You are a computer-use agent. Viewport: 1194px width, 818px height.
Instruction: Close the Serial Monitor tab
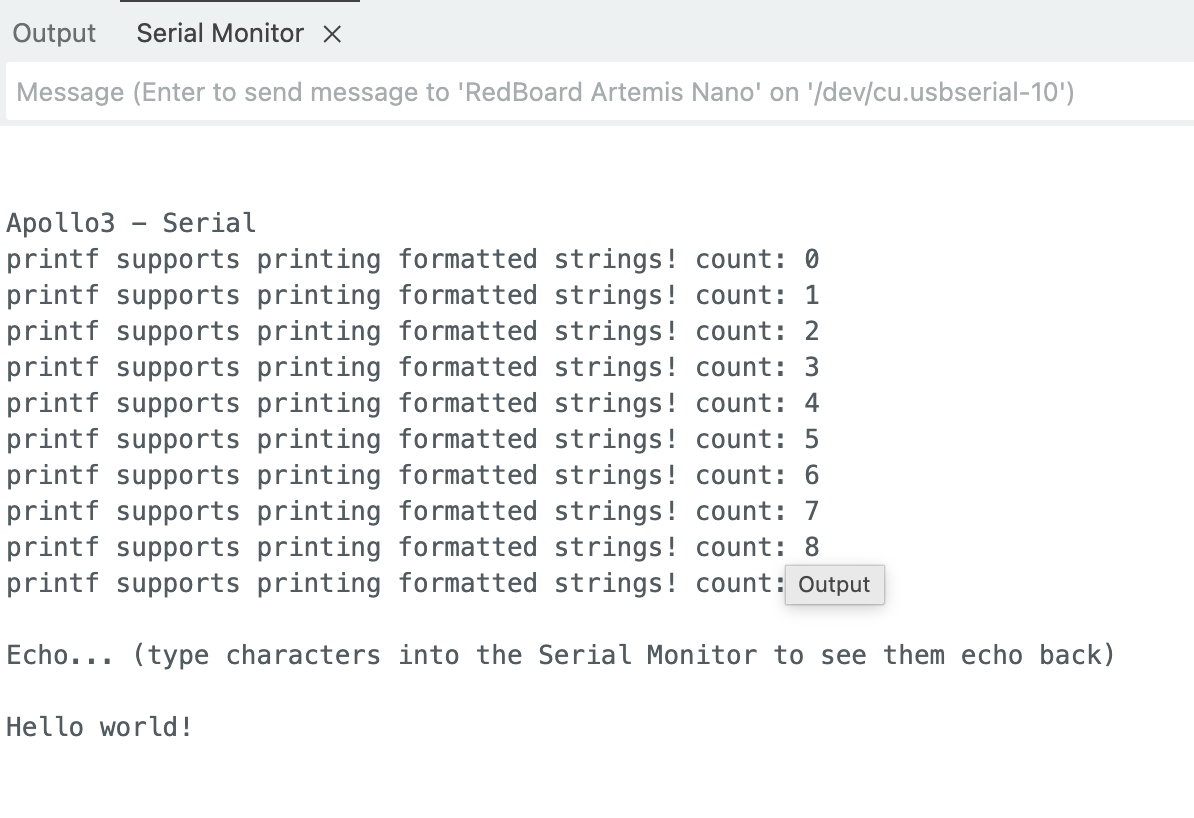(334, 33)
